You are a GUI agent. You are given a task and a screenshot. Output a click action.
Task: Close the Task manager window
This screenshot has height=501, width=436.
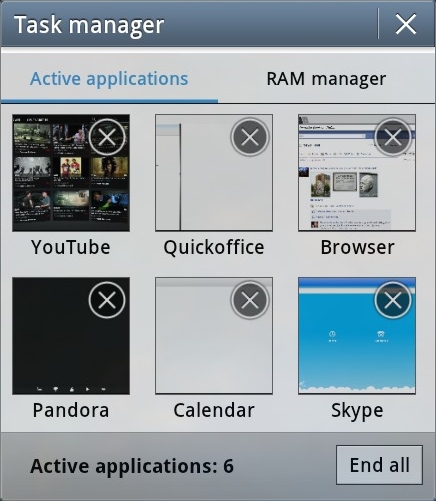pyautogui.click(x=406, y=24)
